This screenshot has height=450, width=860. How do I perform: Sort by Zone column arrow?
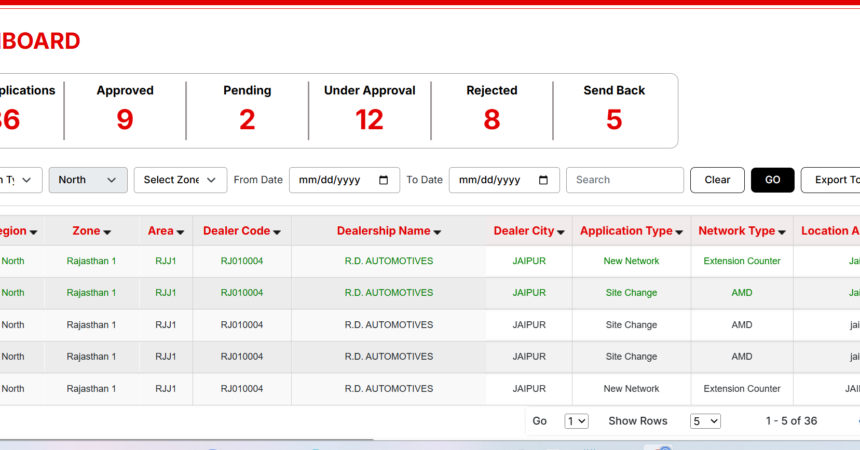pyautogui.click(x=107, y=232)
